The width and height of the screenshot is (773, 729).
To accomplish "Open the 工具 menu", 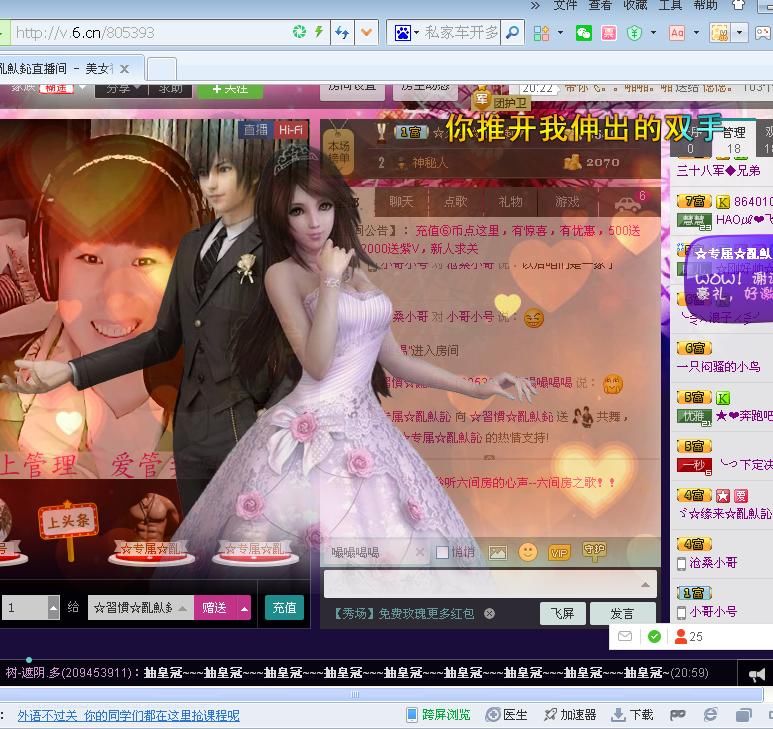I will click(670, 5).
